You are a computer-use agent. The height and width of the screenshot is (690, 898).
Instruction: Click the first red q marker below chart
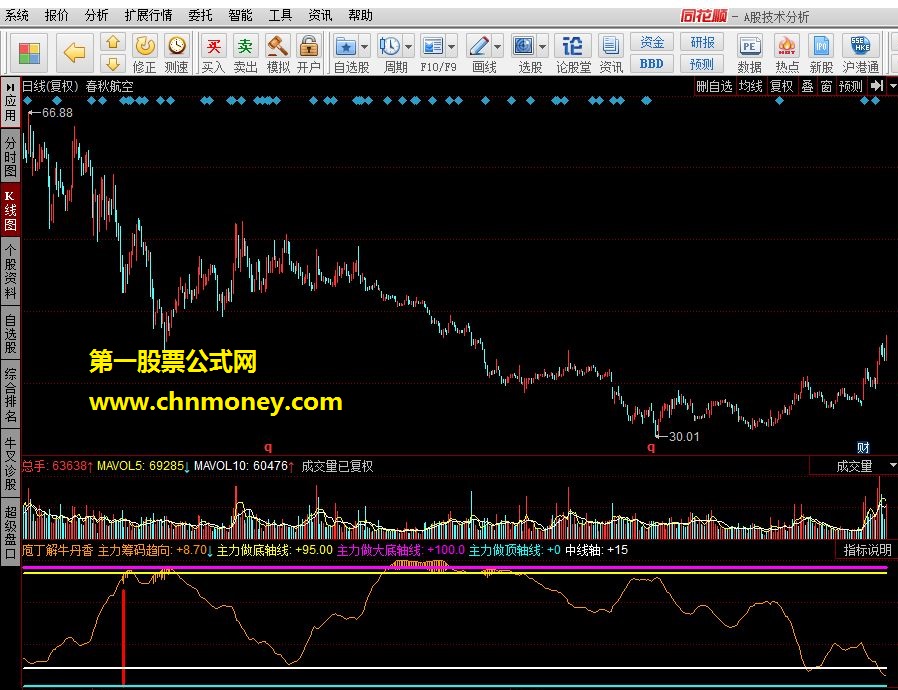(x=268, y=447)
